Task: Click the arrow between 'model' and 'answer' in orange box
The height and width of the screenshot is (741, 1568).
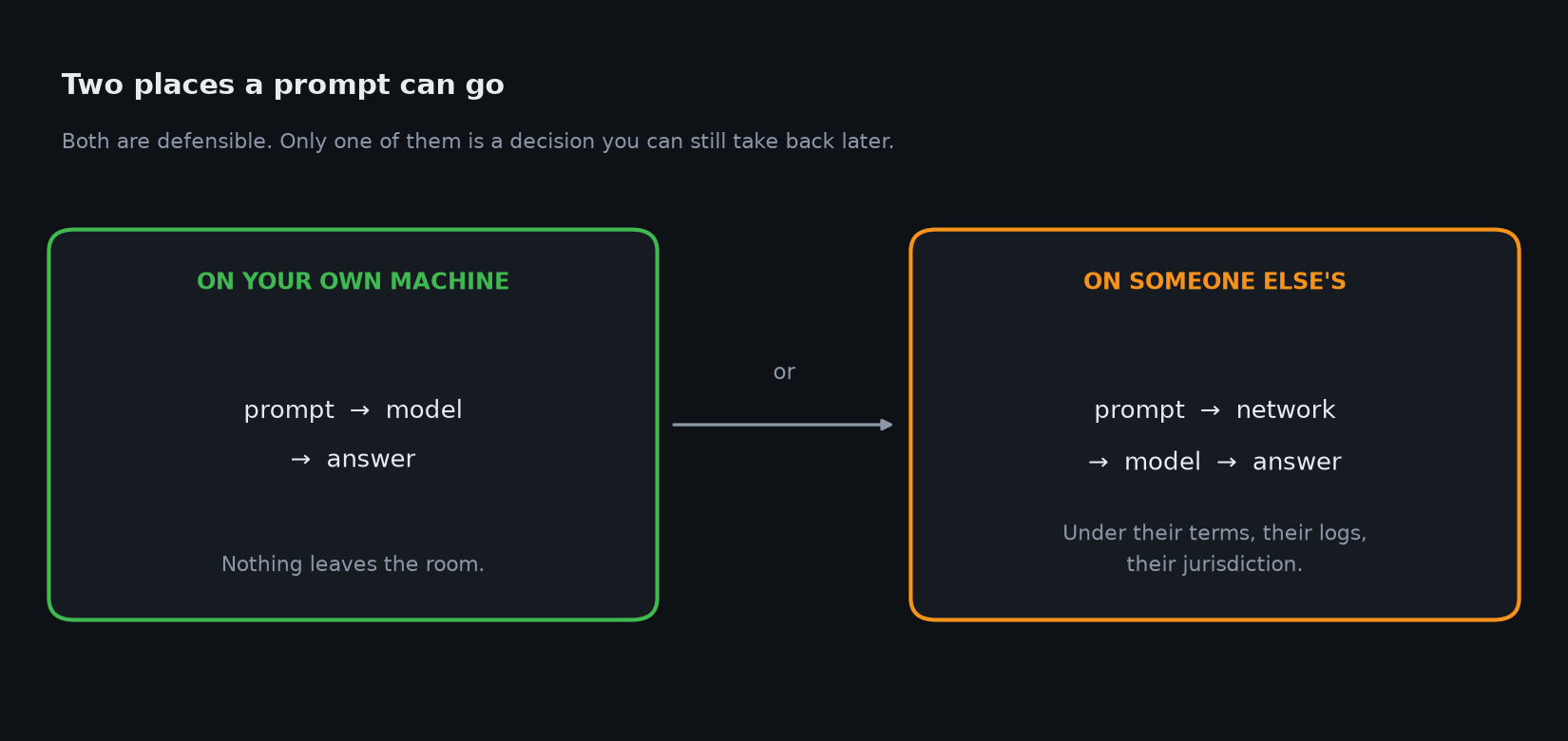Action: pos(1227,463)
